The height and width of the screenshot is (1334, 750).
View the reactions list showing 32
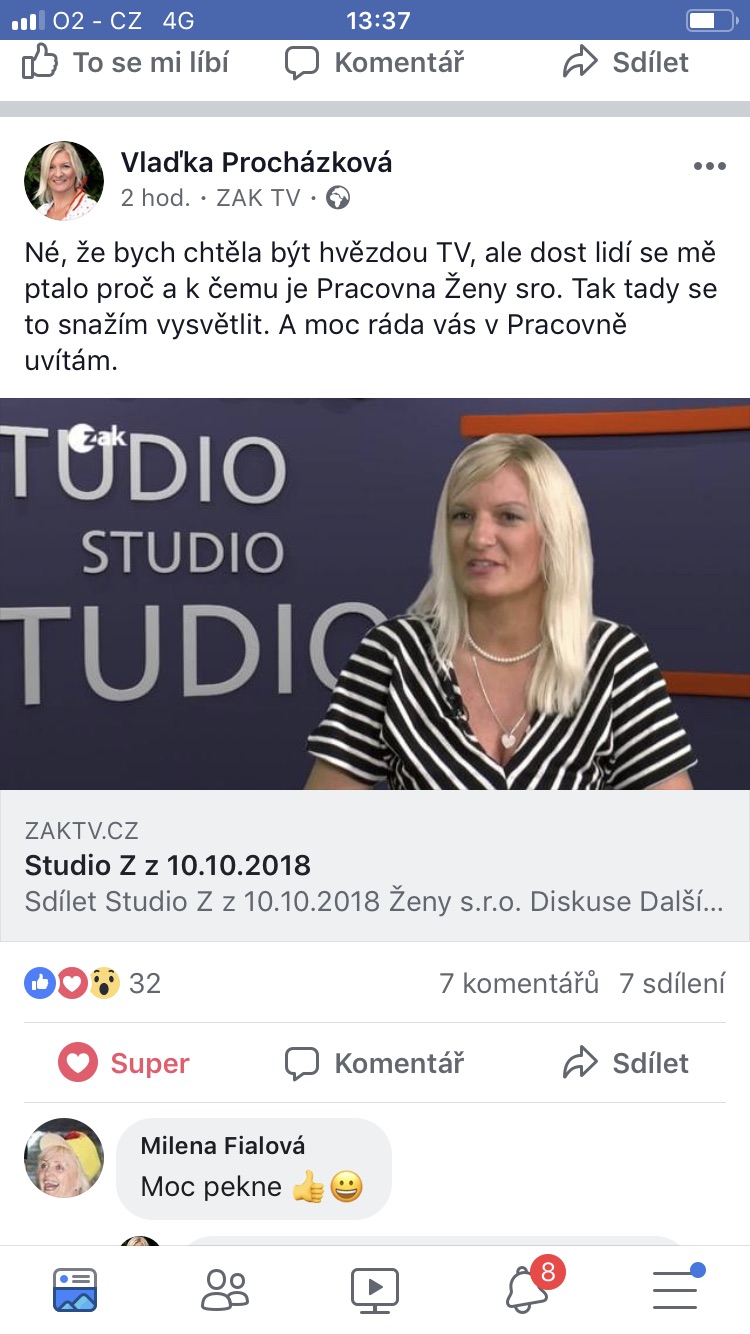93,983
